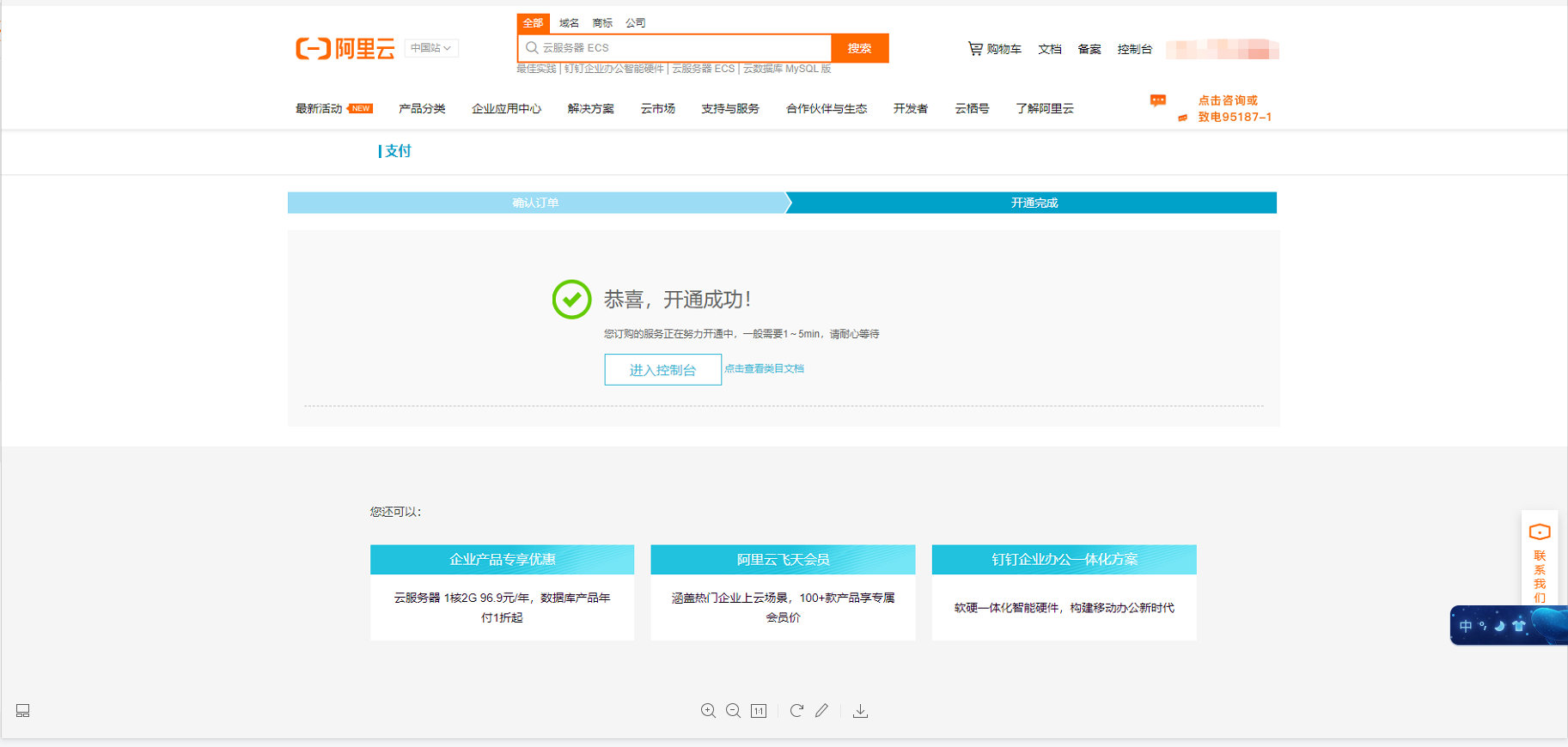
Task: Open the 钉钉企业办公一体化方案 card
Action: [x=1064, y=592]
